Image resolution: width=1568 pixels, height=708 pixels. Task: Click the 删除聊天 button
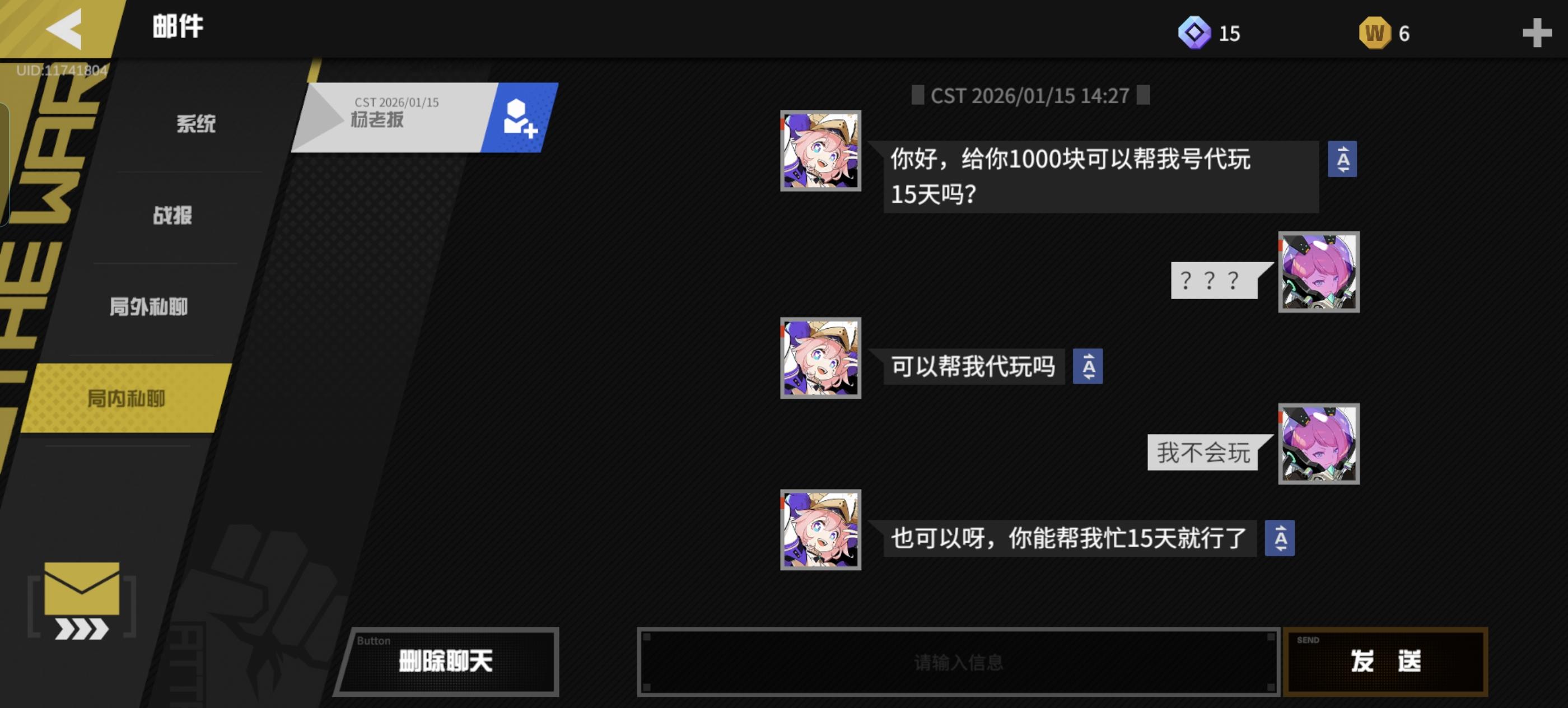click(446, 661)
